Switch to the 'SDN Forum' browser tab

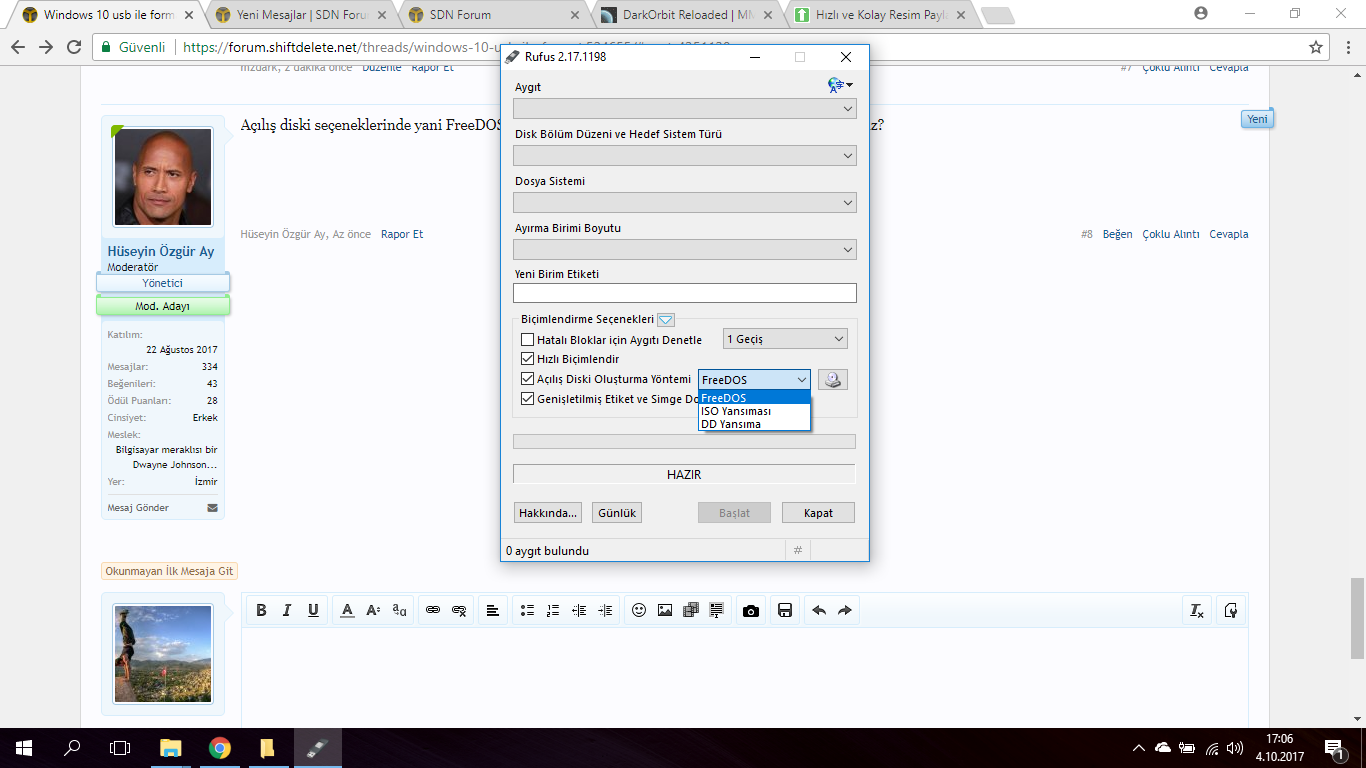tap(493, 15)
